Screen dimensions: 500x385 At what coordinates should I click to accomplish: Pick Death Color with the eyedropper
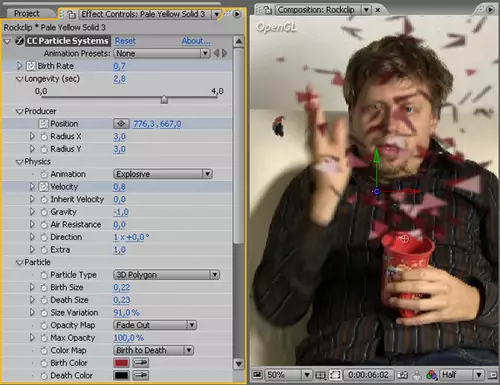click(141, 375)
